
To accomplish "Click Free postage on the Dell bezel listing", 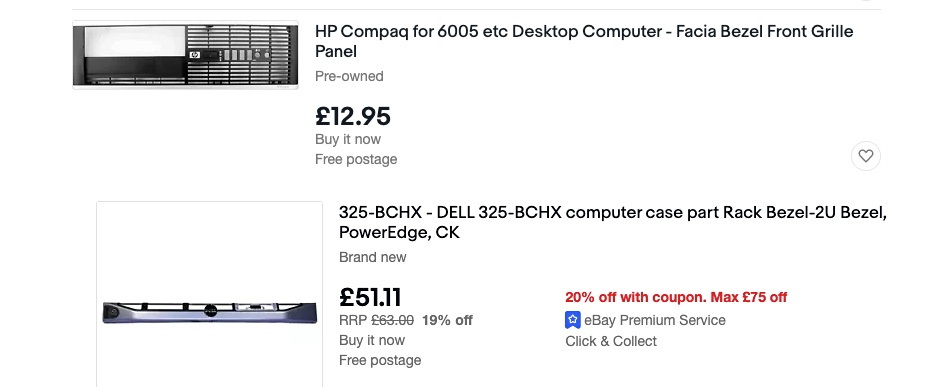I will coord(380,360).
